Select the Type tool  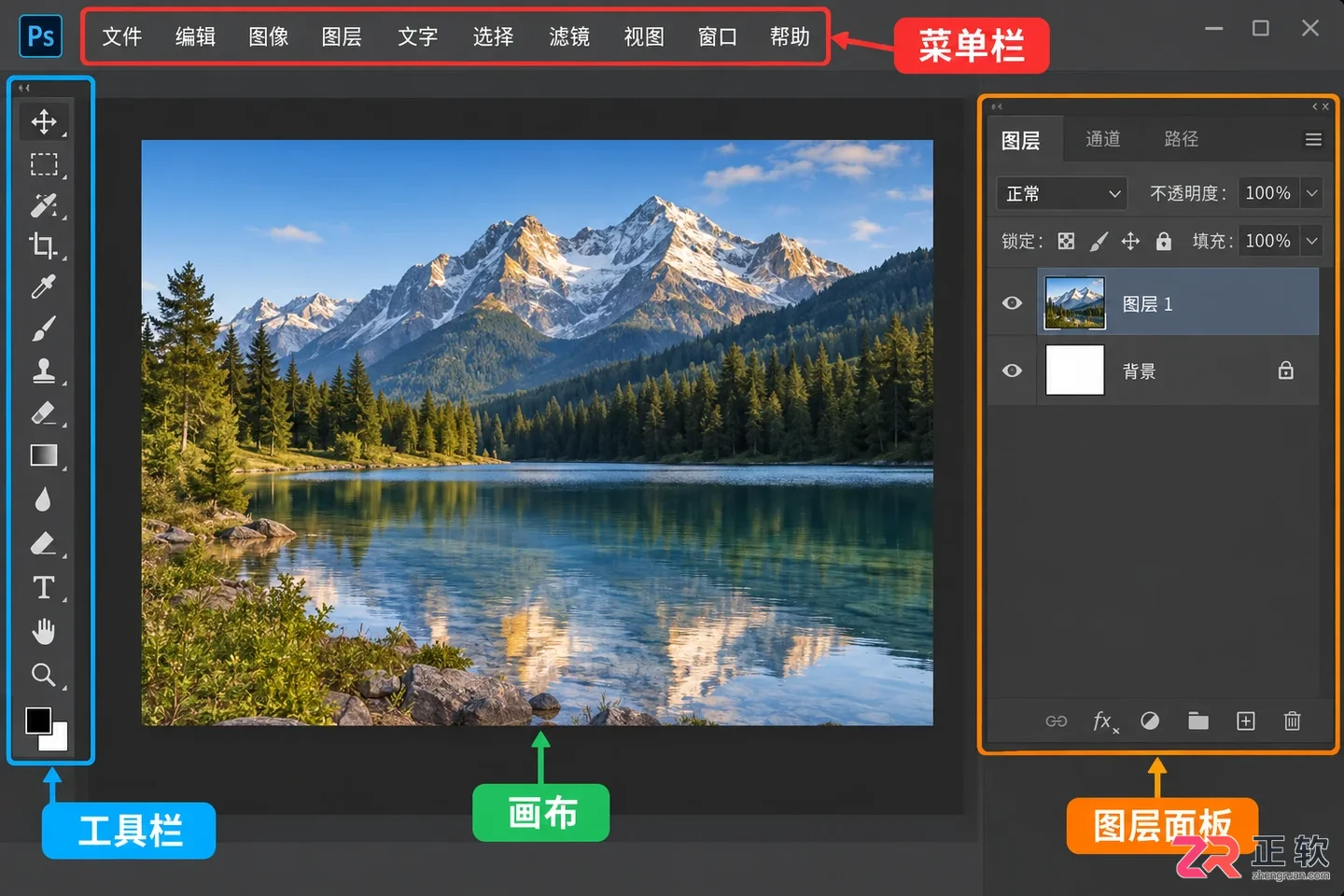click(x=44, y=587)
